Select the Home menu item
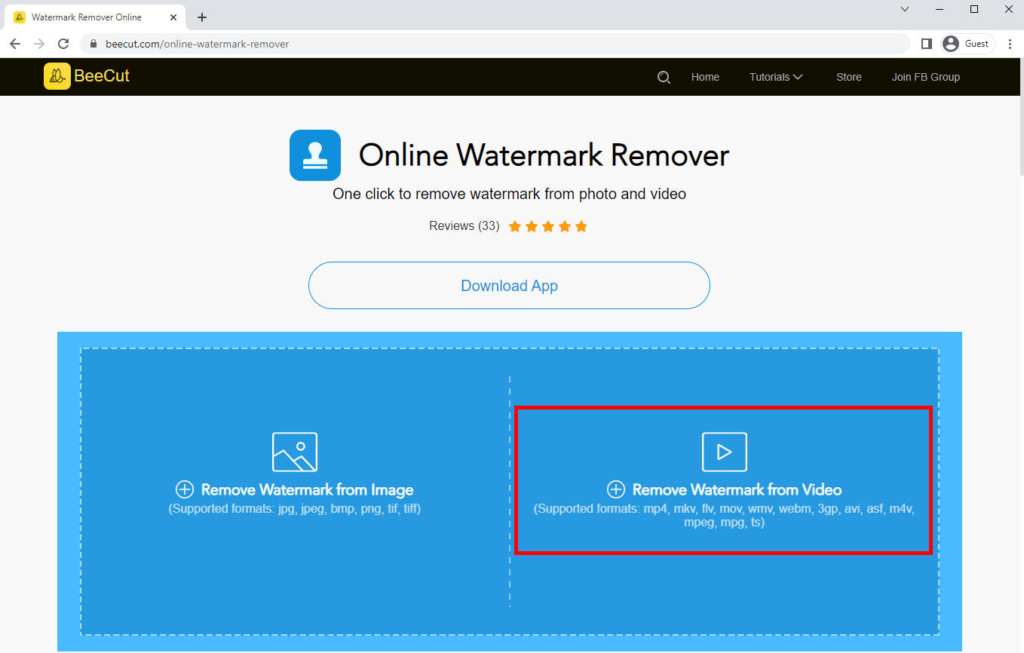This screenshot has width=1024, height=653. pos(705,77)
